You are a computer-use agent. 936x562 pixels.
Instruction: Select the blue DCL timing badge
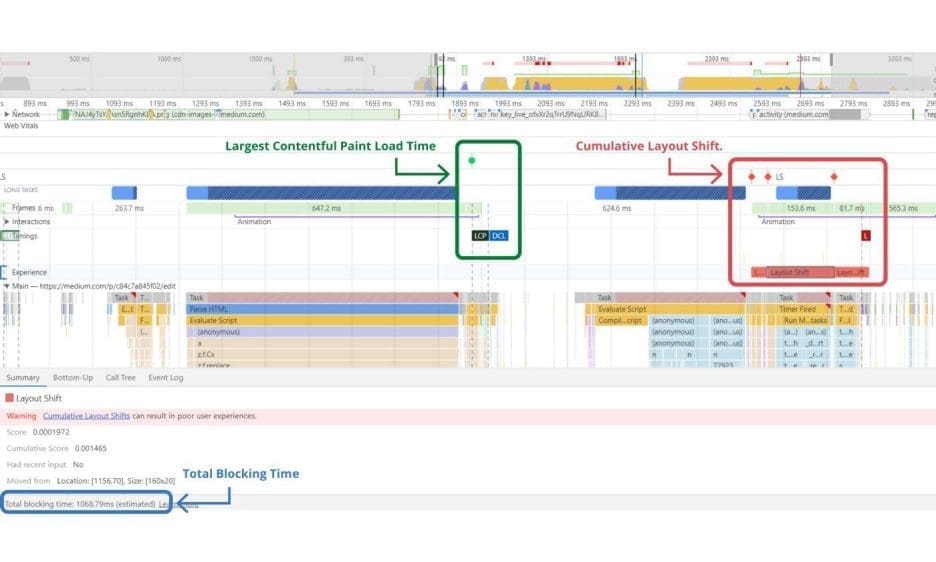coord(499,236)
